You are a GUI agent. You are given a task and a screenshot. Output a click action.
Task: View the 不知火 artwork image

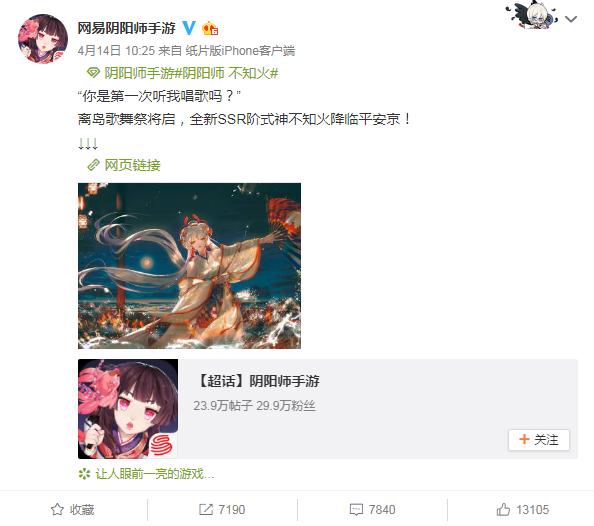pyautogui.click(x=189, y=266)
